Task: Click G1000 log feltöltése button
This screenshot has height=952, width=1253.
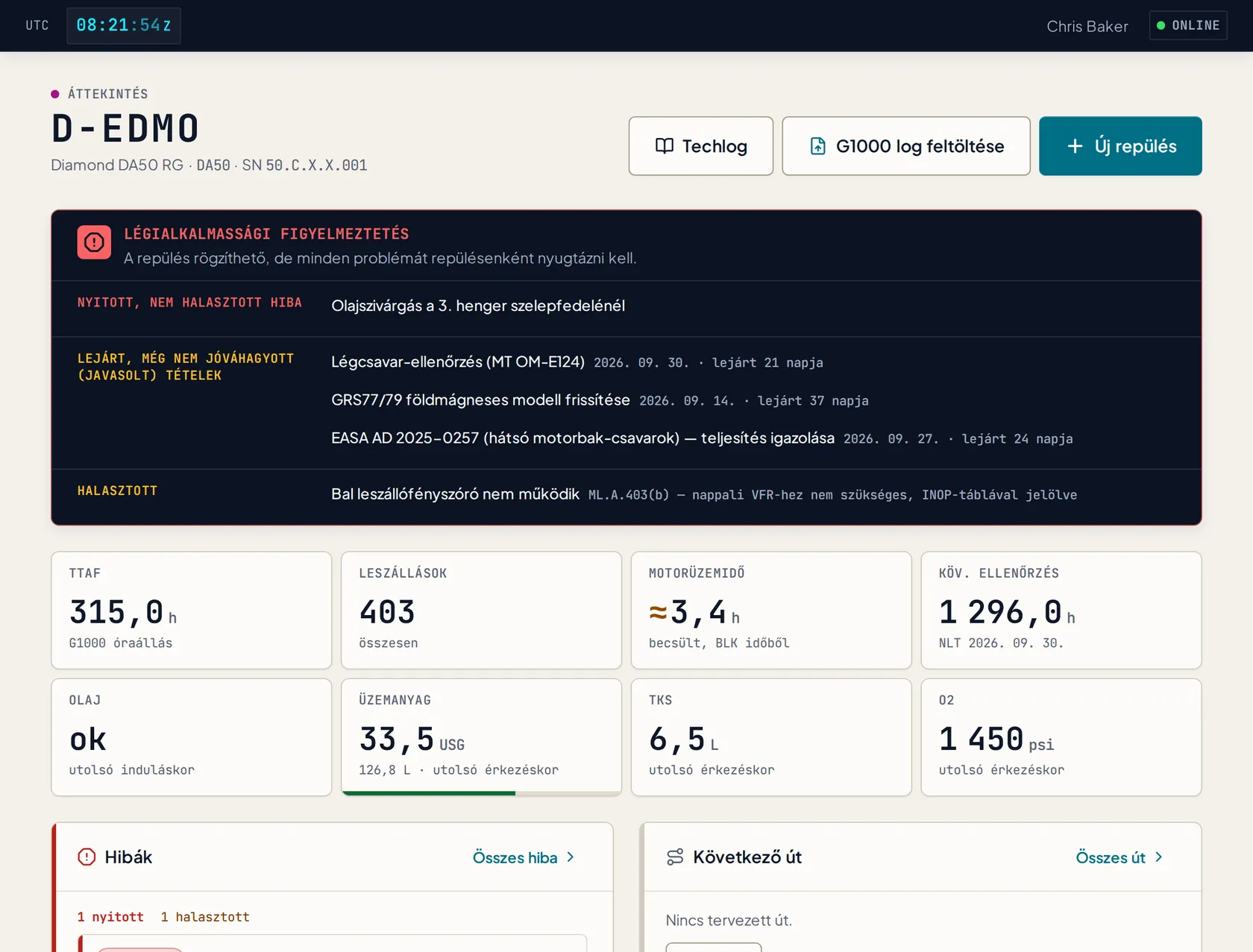Action: tap(906, 146)
